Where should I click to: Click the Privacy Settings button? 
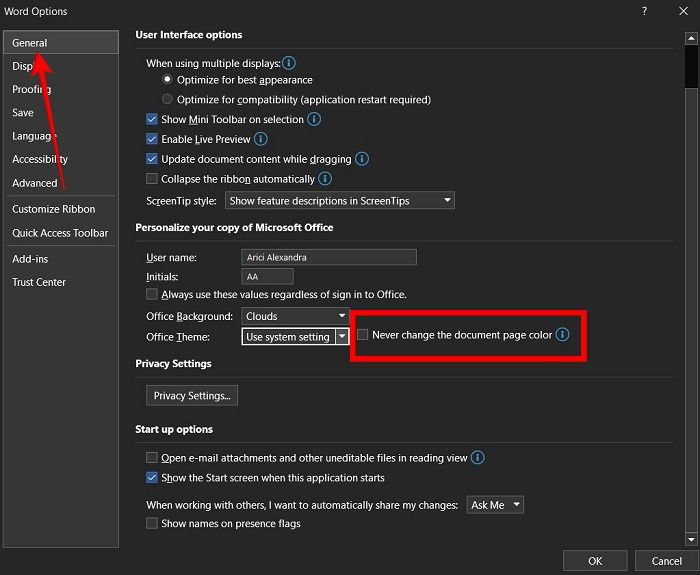[192, 395]
